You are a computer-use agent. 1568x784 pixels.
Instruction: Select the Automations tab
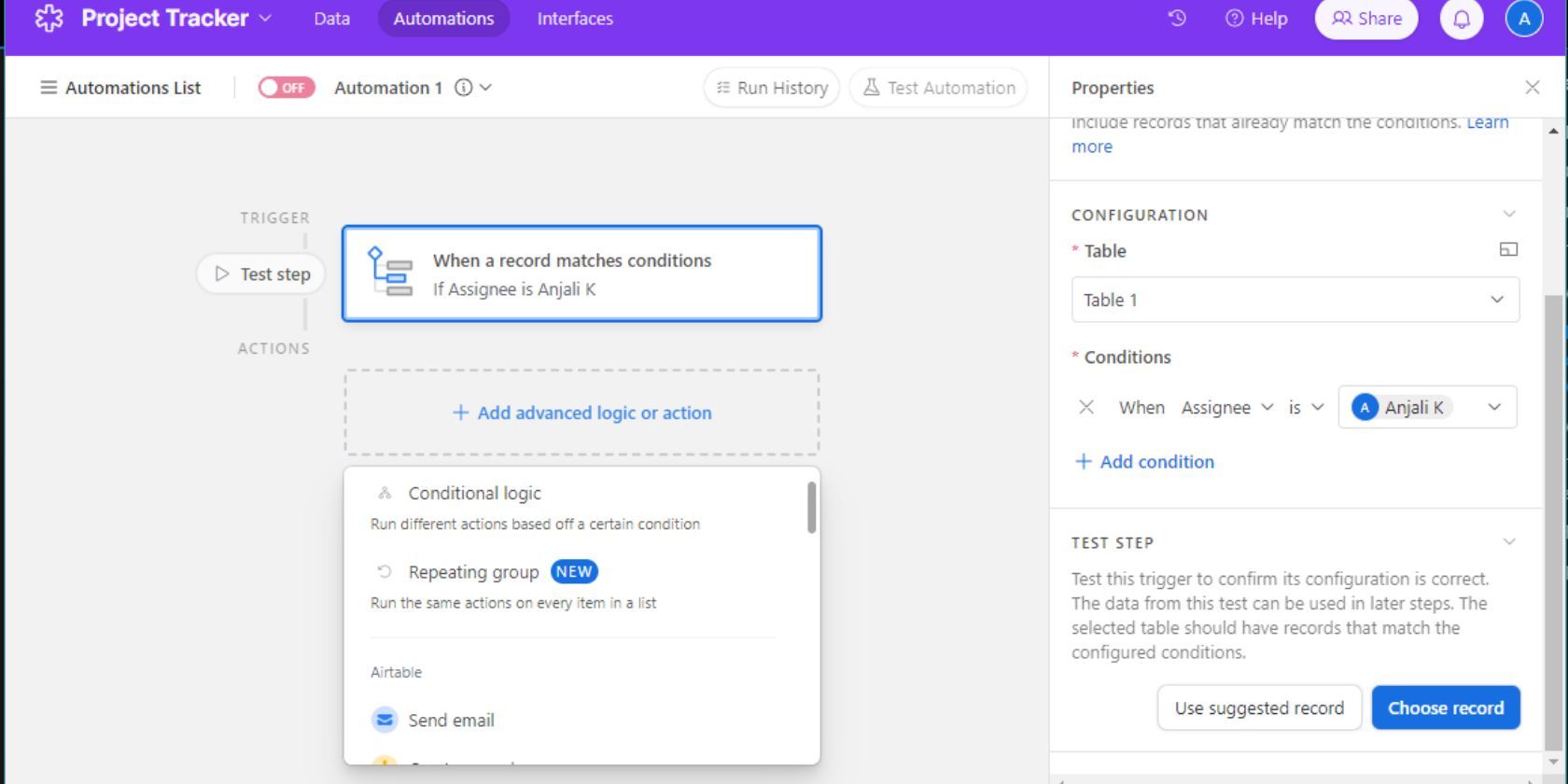443,18
